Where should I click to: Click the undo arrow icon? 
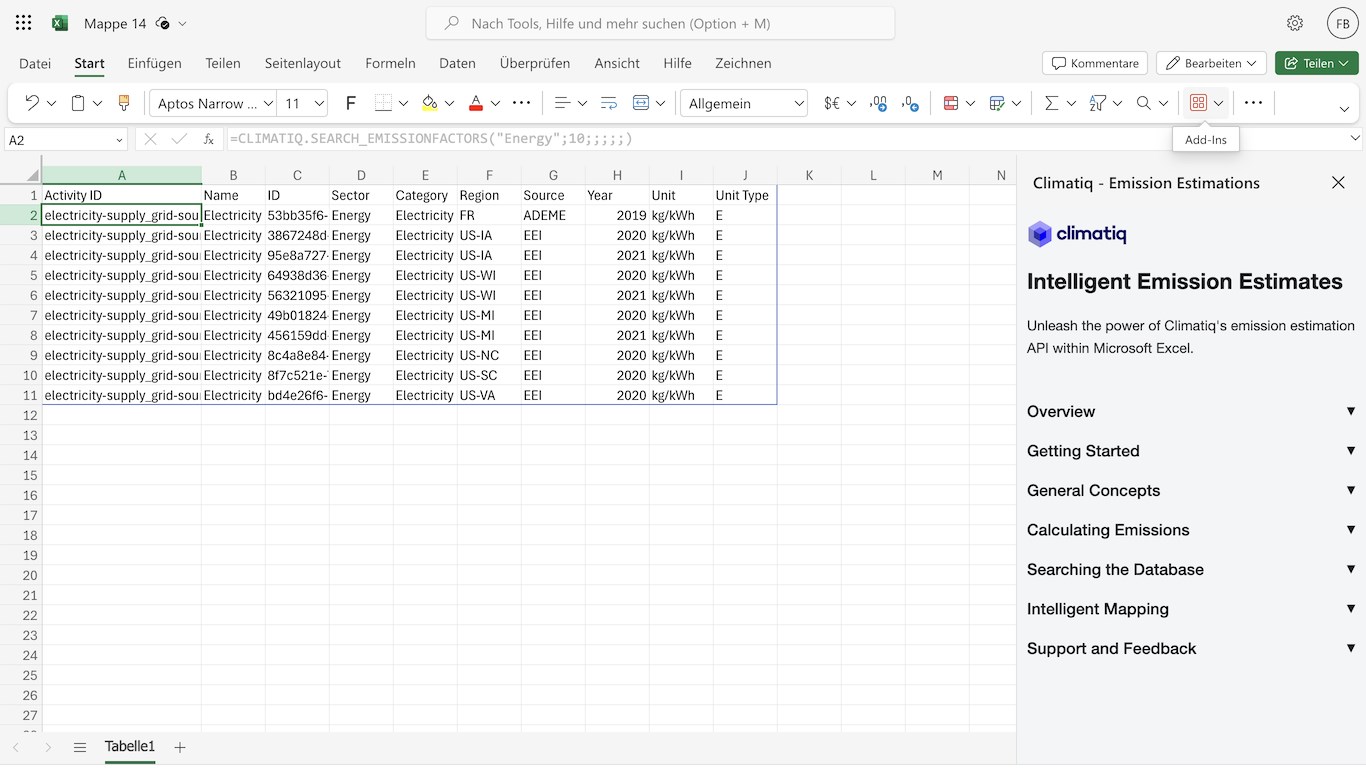pos(31,103)
